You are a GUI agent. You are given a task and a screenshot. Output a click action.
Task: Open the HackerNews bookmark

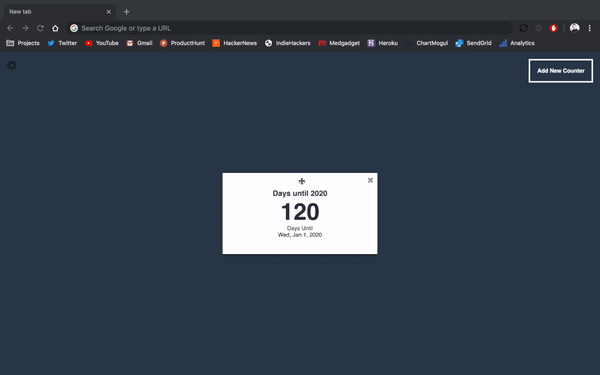(x=235, y=43)
